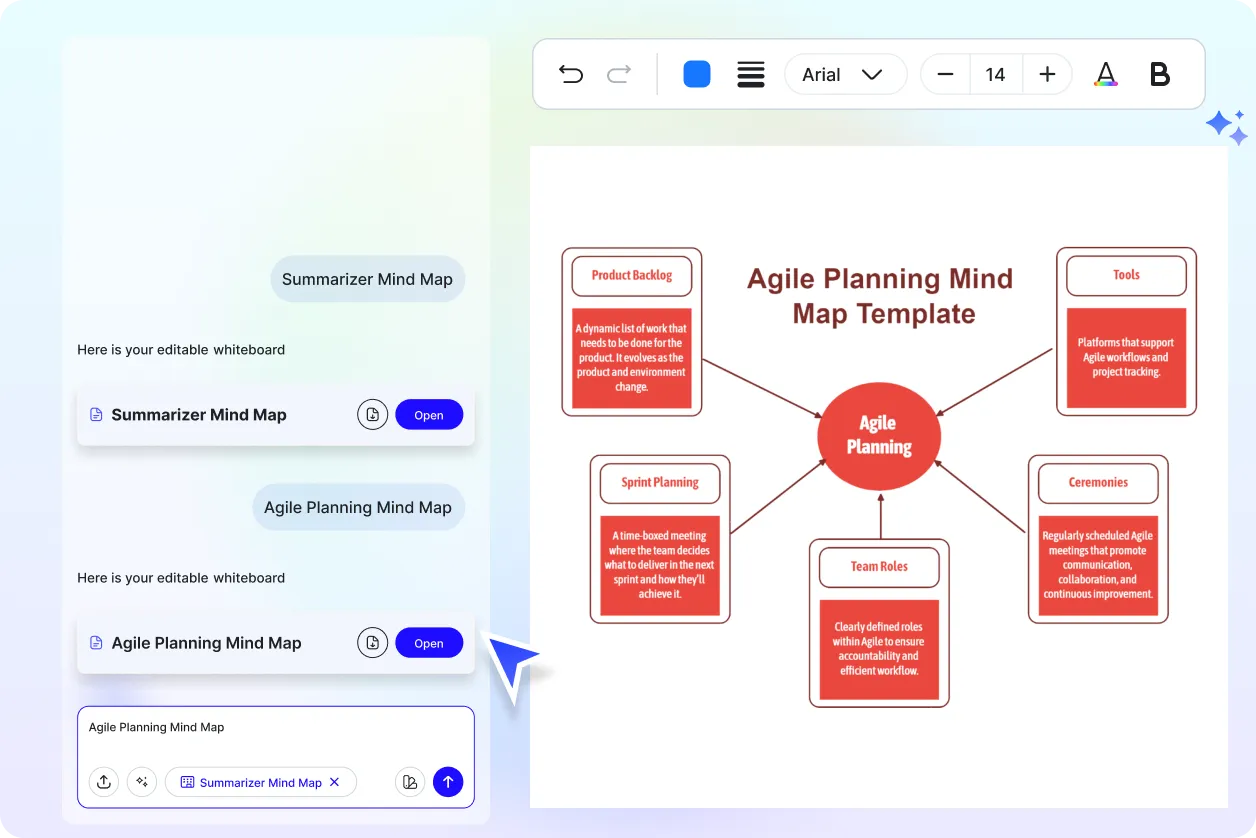
Task: Select the central Agile Planning node
Action: coord(879,435)
